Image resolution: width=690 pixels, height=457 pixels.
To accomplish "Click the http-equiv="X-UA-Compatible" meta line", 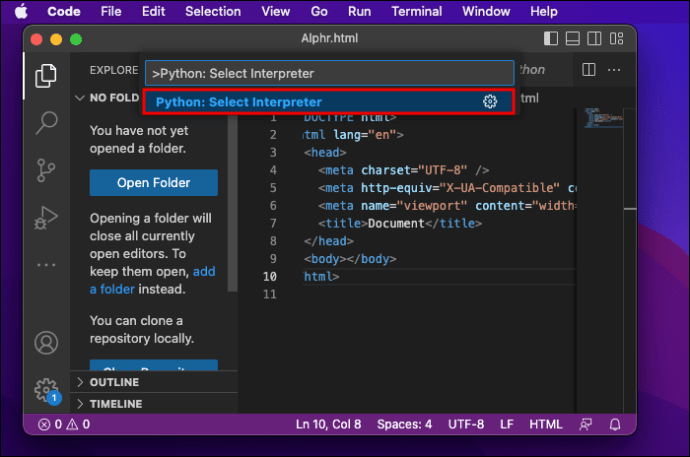I will pos(447,188).
